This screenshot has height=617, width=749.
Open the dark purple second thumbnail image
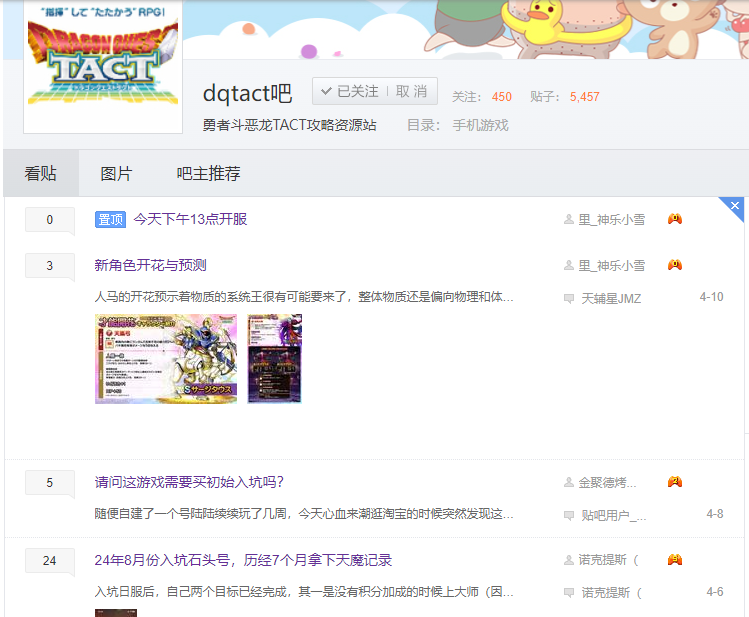tap(275, 359)
